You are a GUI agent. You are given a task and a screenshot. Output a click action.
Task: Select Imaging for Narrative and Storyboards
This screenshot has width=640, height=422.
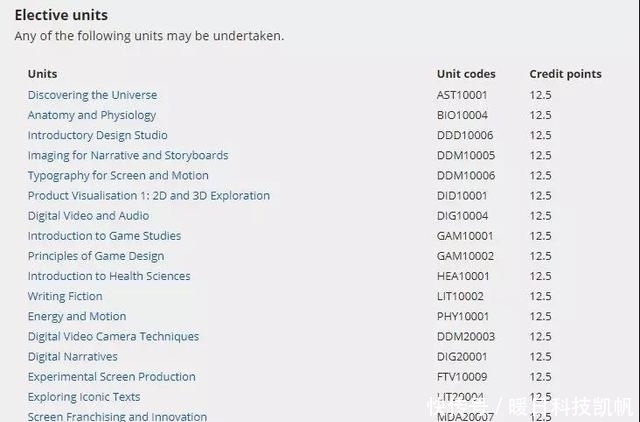128,155
